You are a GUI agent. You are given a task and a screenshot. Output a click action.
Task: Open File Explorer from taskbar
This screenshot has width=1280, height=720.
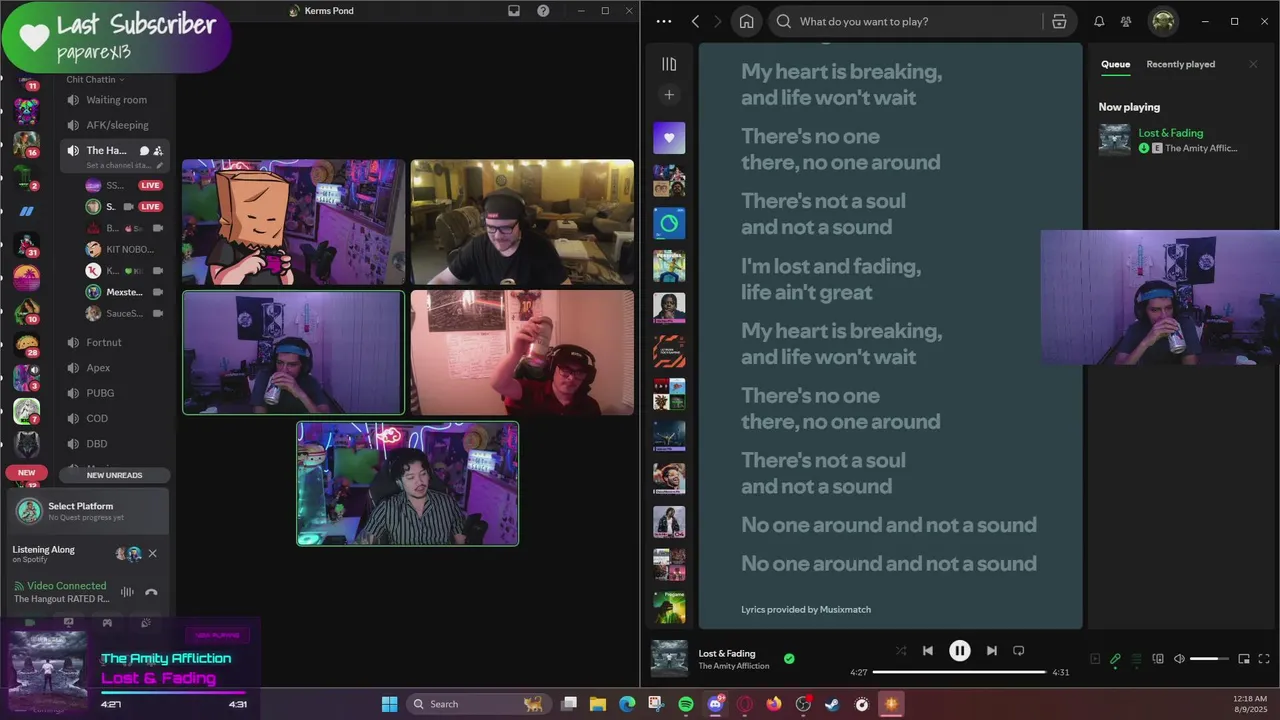click(598, 704)
